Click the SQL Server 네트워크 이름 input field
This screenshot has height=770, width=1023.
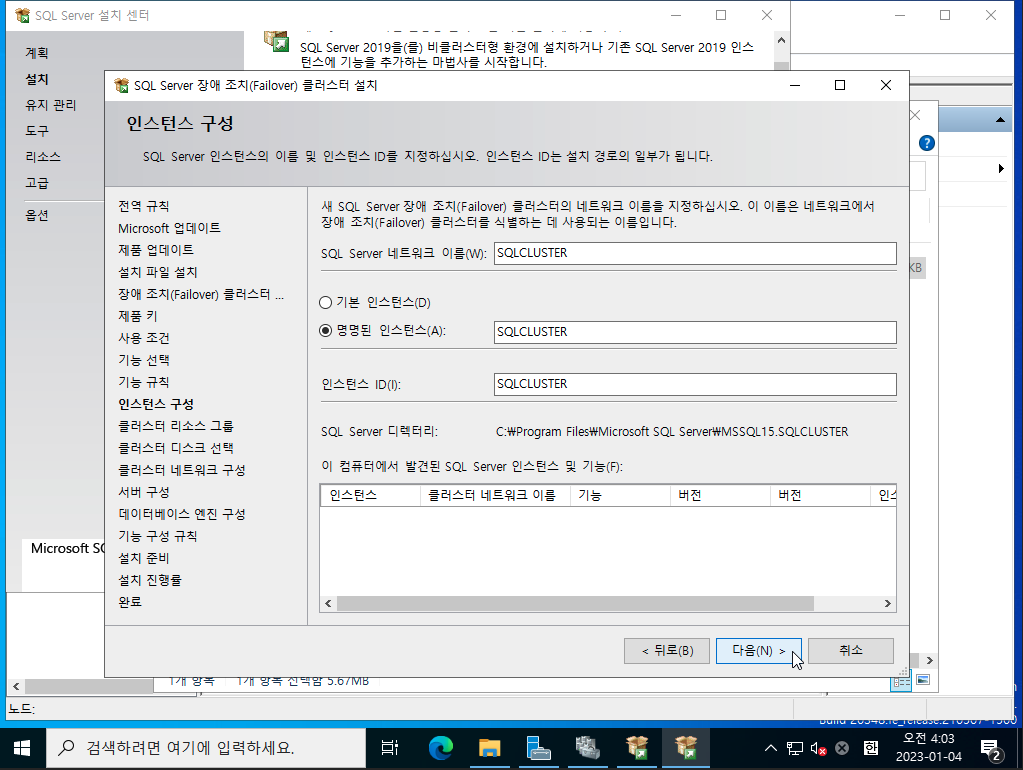coord(695,253)
